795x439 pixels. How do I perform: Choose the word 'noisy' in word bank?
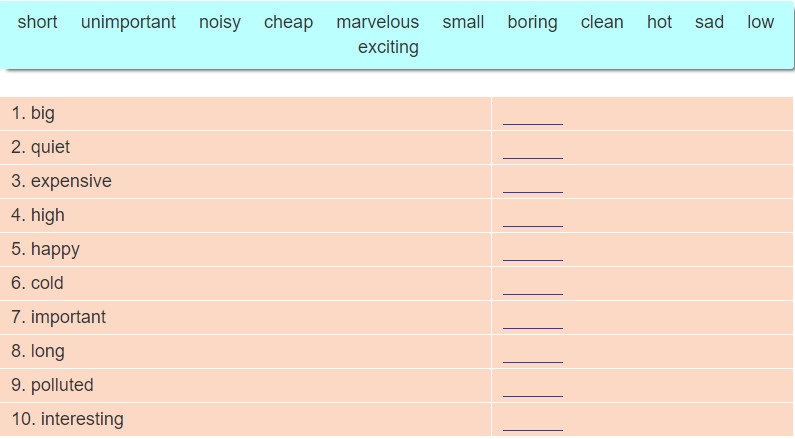(220, 22)
